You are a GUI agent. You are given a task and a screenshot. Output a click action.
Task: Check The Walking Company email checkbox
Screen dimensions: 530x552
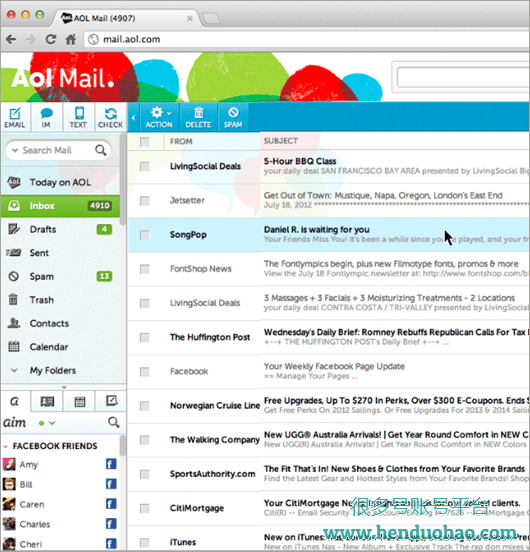tap(144, 440)
